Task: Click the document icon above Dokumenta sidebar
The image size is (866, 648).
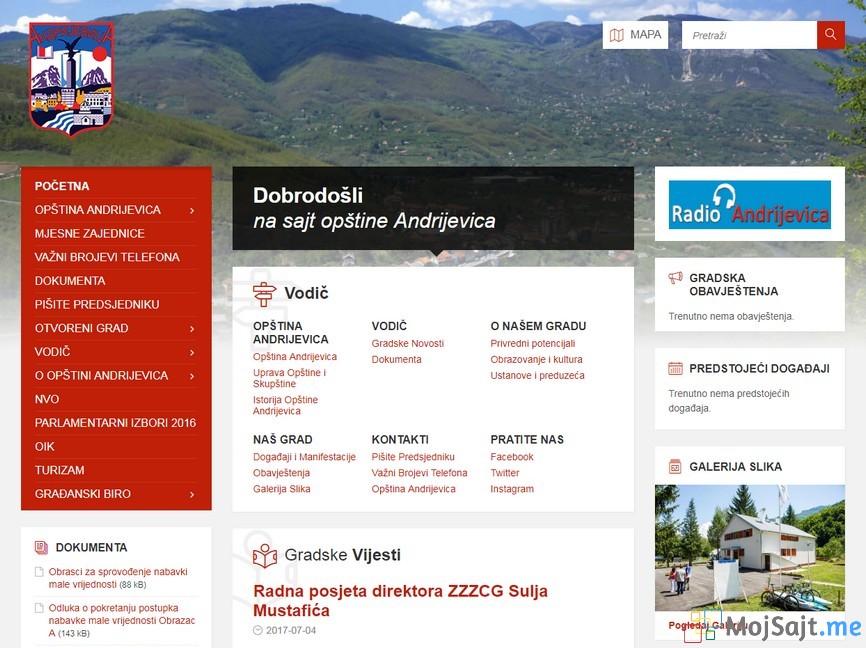Action: click(39, 547)
